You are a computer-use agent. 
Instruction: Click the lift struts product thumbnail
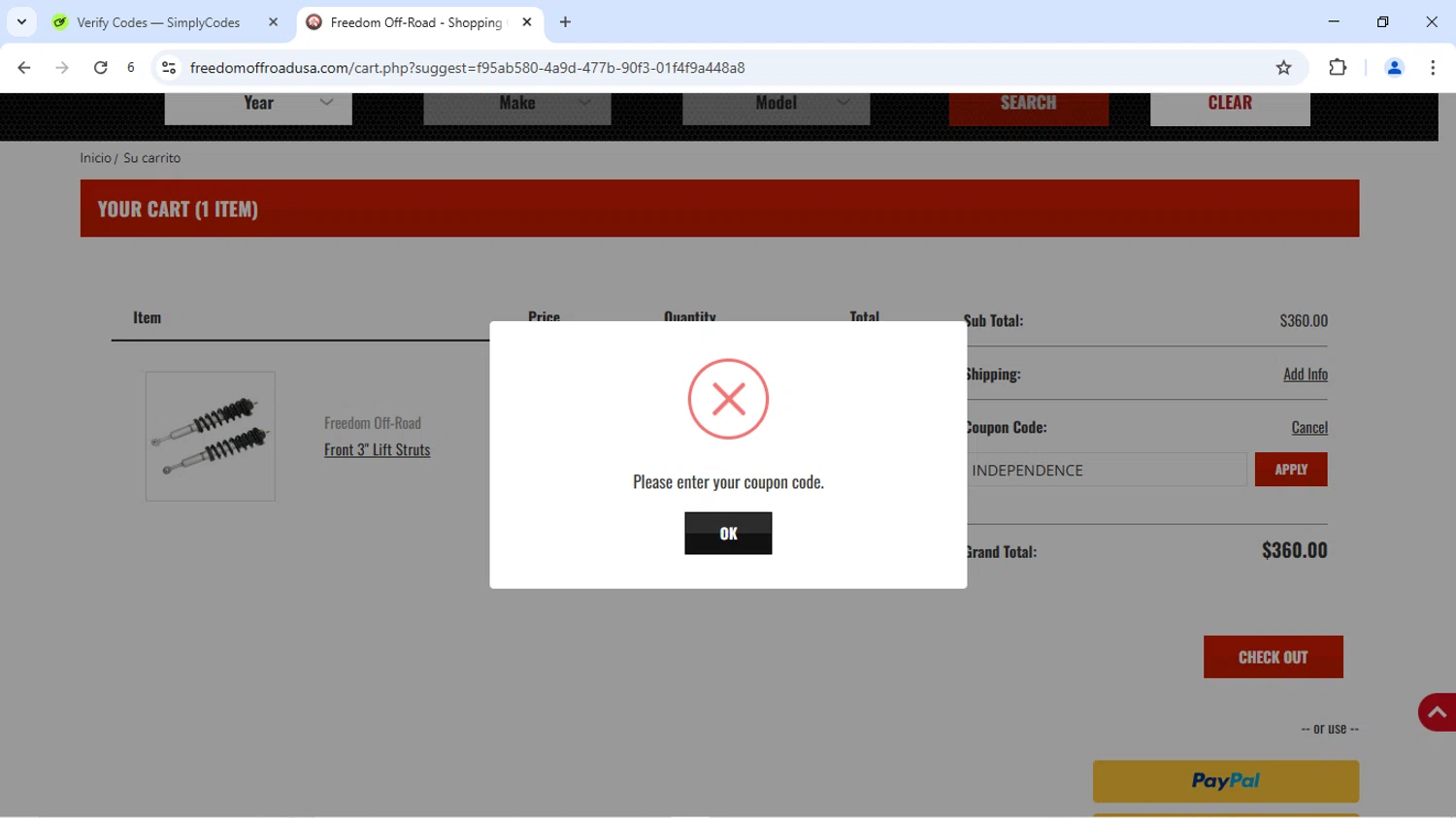[211, 437]
